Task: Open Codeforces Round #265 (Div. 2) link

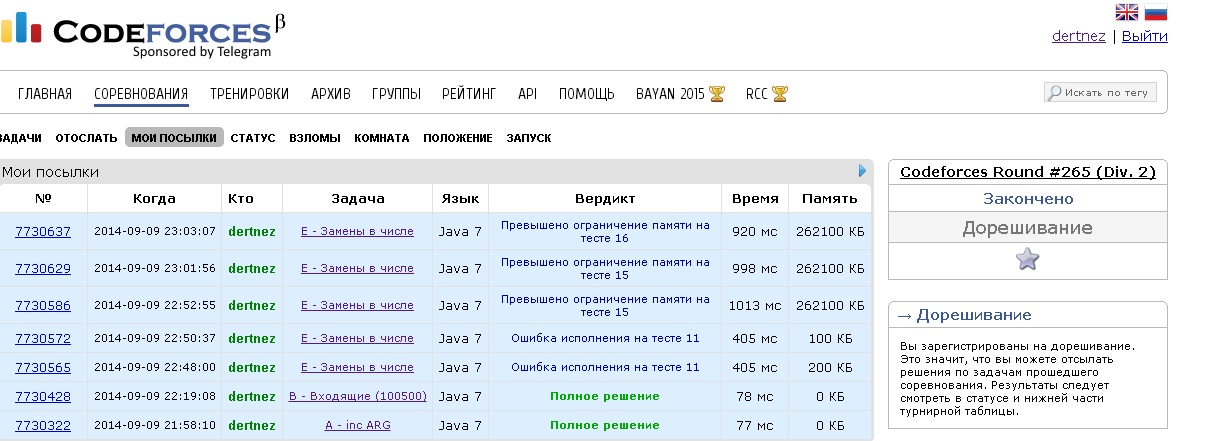Action: (1028, 172)
